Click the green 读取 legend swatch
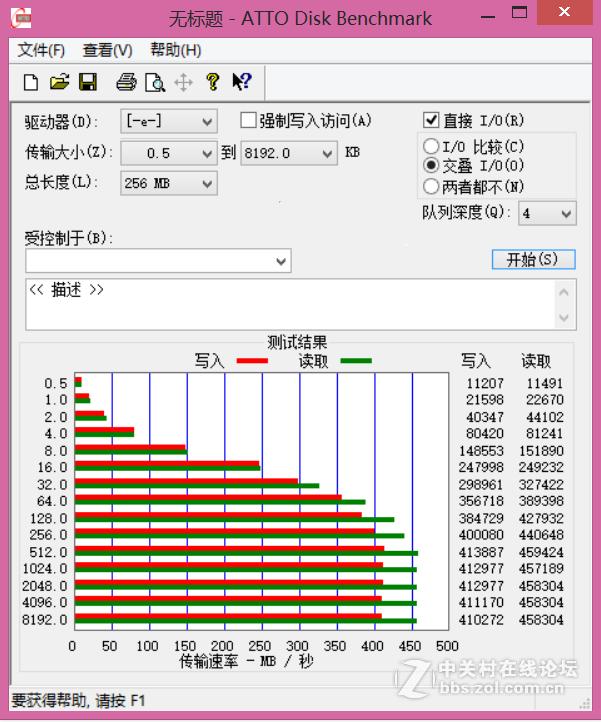601x722 pixels. [x=356, y=361]
